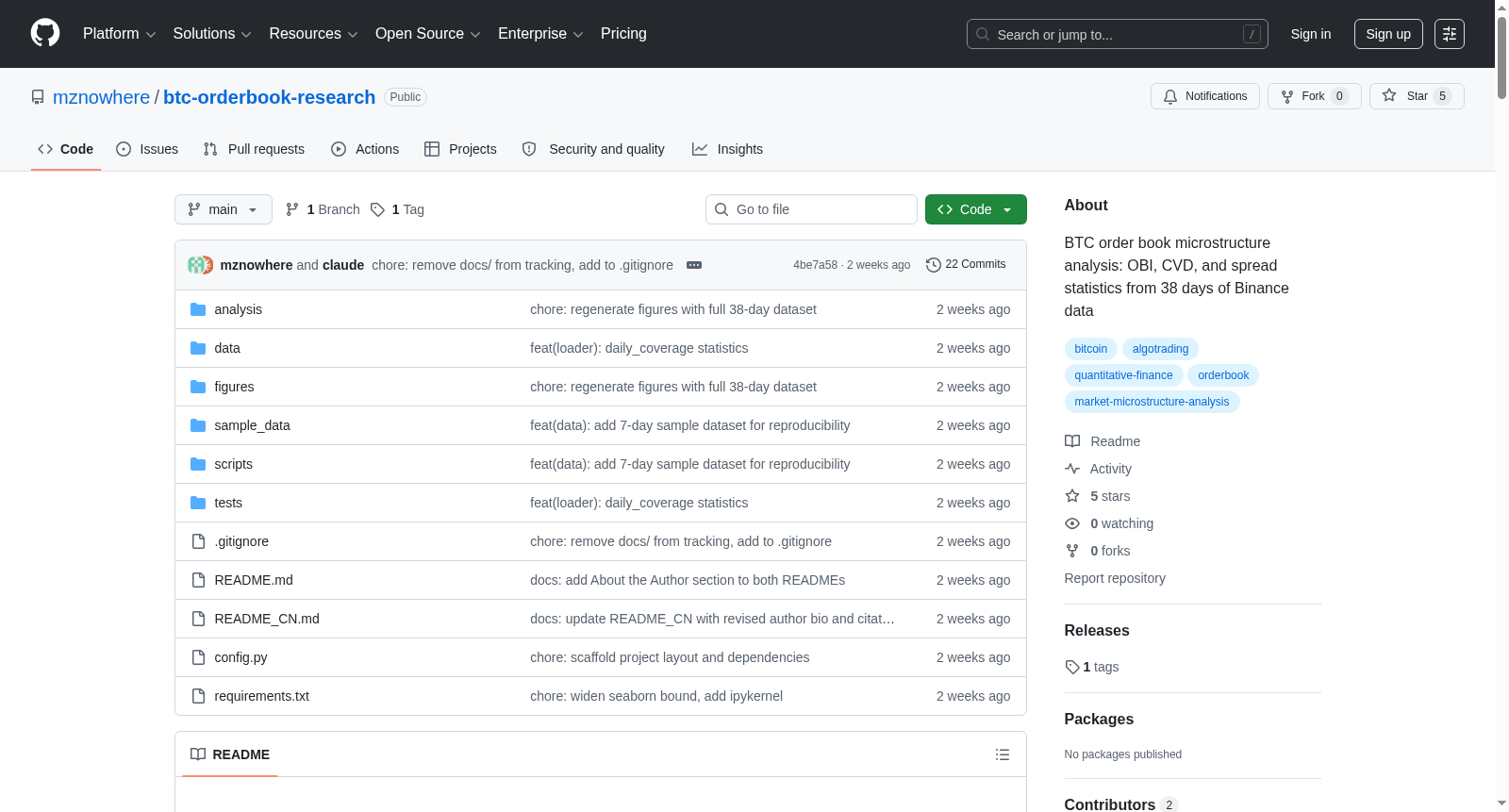Screen dimensions: 1509x812
Task: Open the tests folder icon
Action: [x=198, y=503]
